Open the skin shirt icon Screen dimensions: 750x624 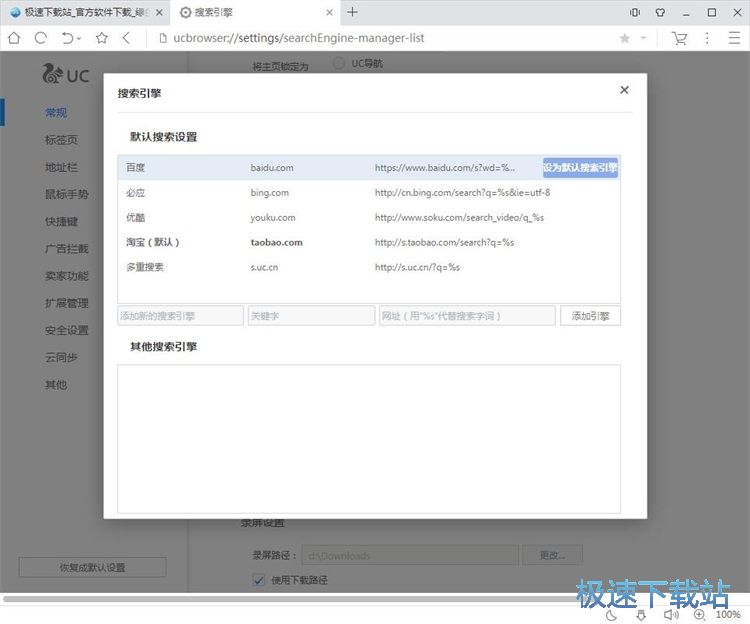coord(661,13)
